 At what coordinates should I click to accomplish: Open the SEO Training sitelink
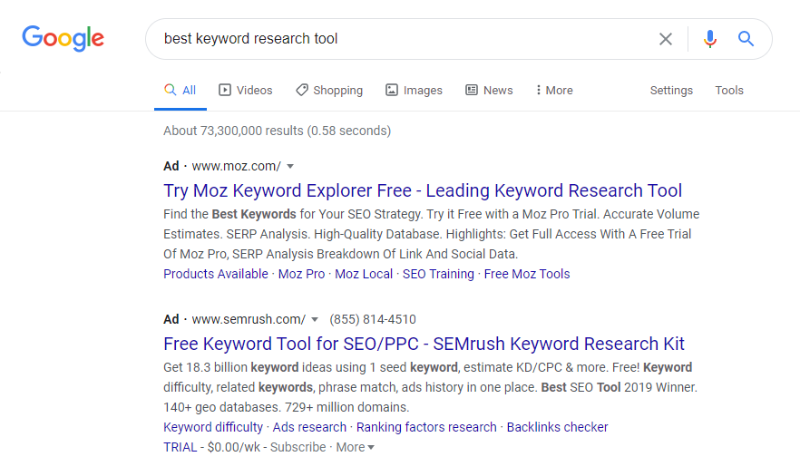(x=438, y=274)
